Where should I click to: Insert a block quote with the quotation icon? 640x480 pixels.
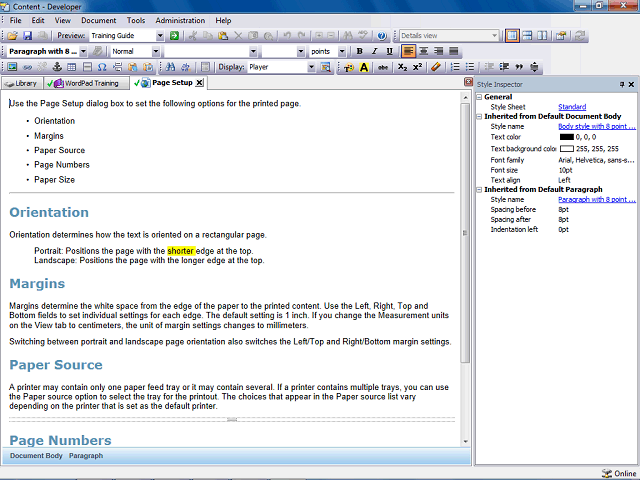[519, 67]
